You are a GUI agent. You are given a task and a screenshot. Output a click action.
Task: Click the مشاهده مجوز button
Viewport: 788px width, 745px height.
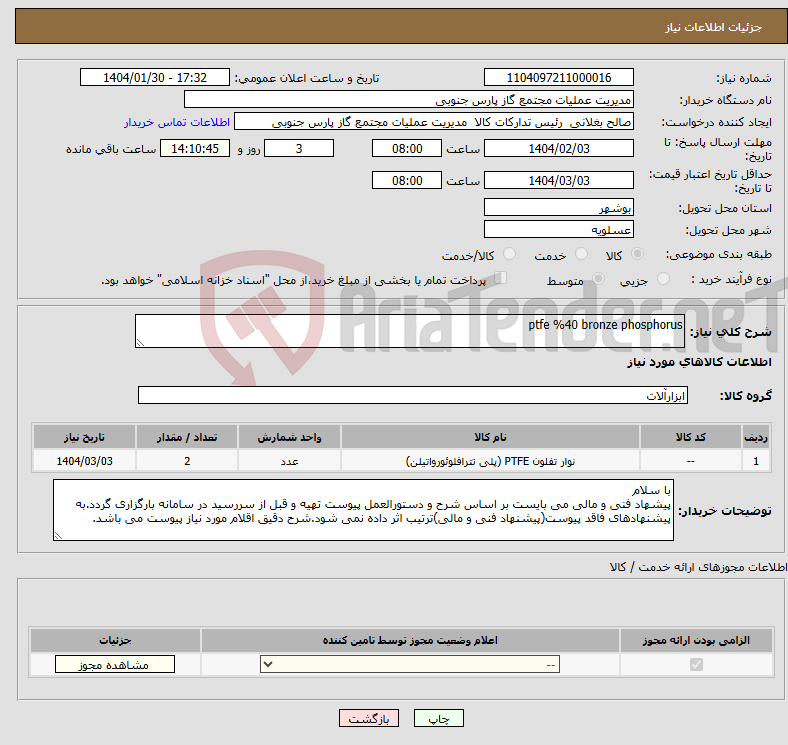pos(115,665)
